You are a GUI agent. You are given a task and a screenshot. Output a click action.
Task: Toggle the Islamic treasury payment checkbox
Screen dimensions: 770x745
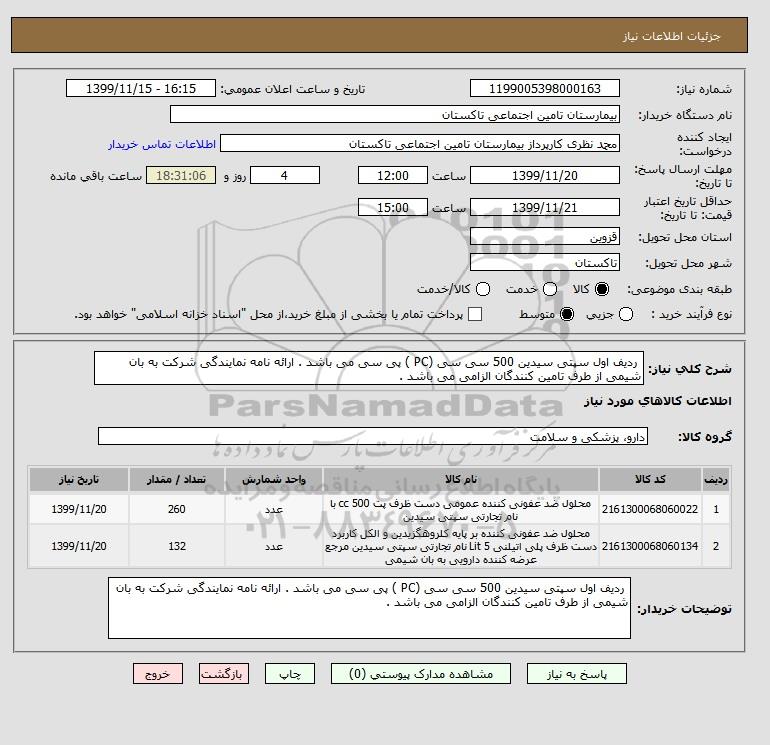[475, 314]
